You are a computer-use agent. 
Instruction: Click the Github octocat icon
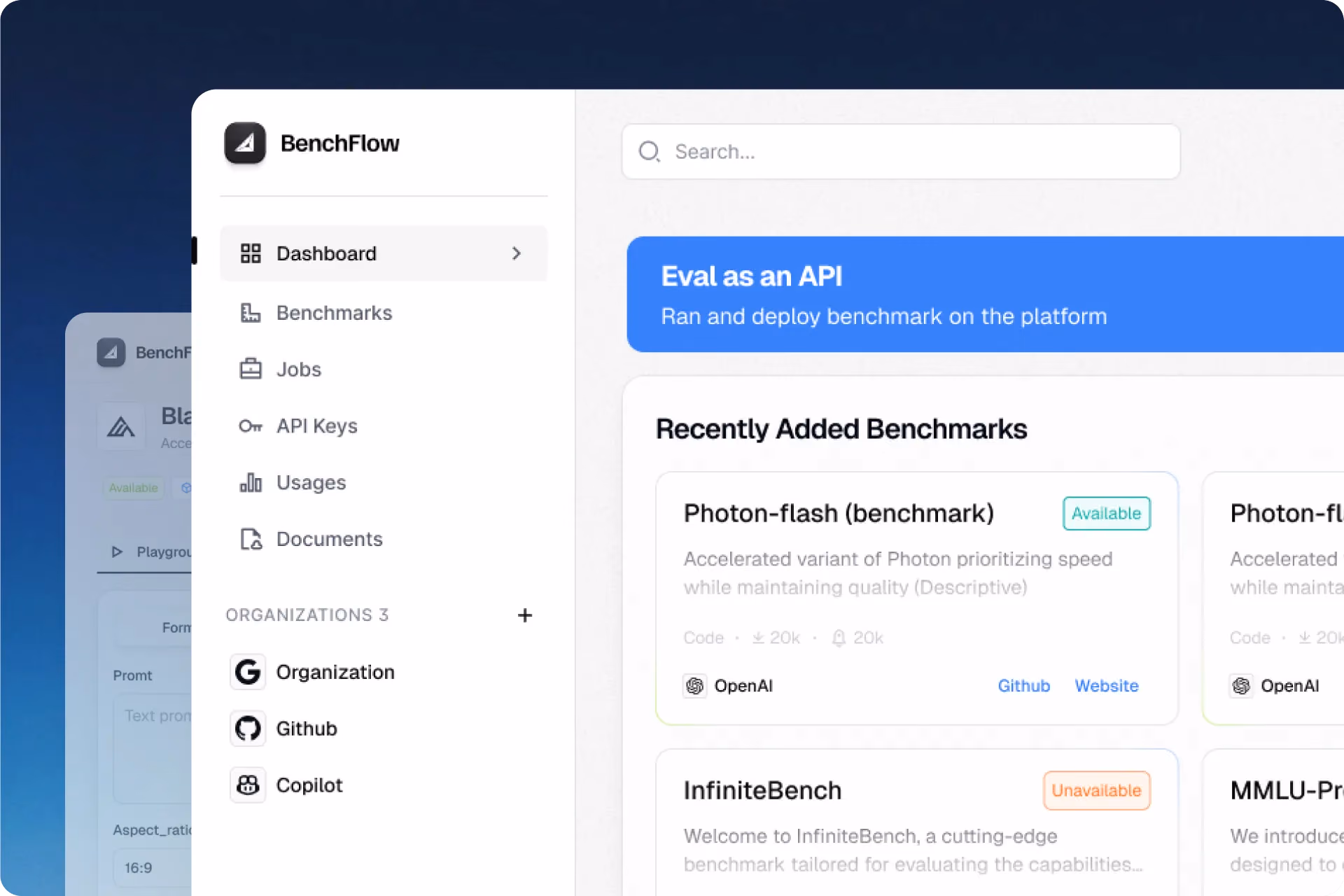tap(248, 729)
